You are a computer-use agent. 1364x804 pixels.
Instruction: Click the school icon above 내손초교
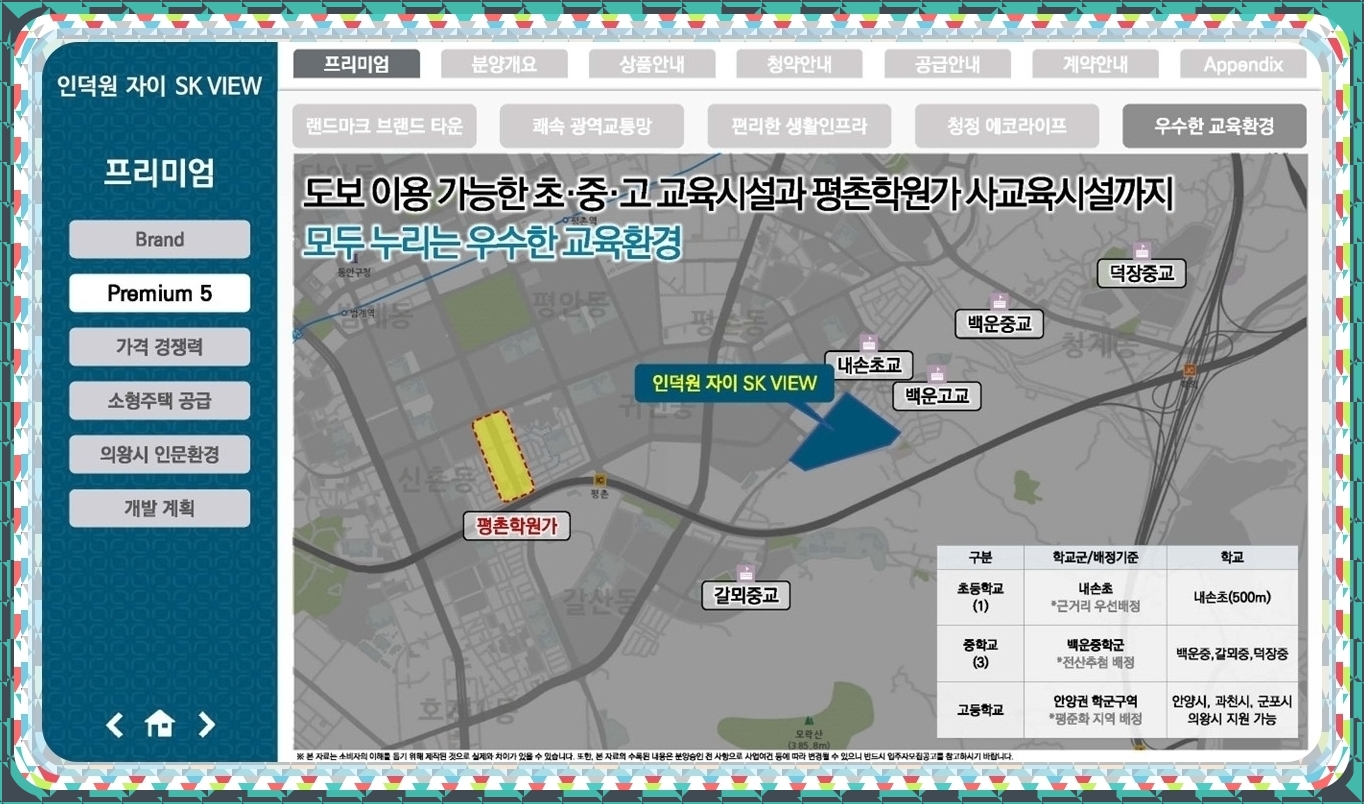point(868,343)
